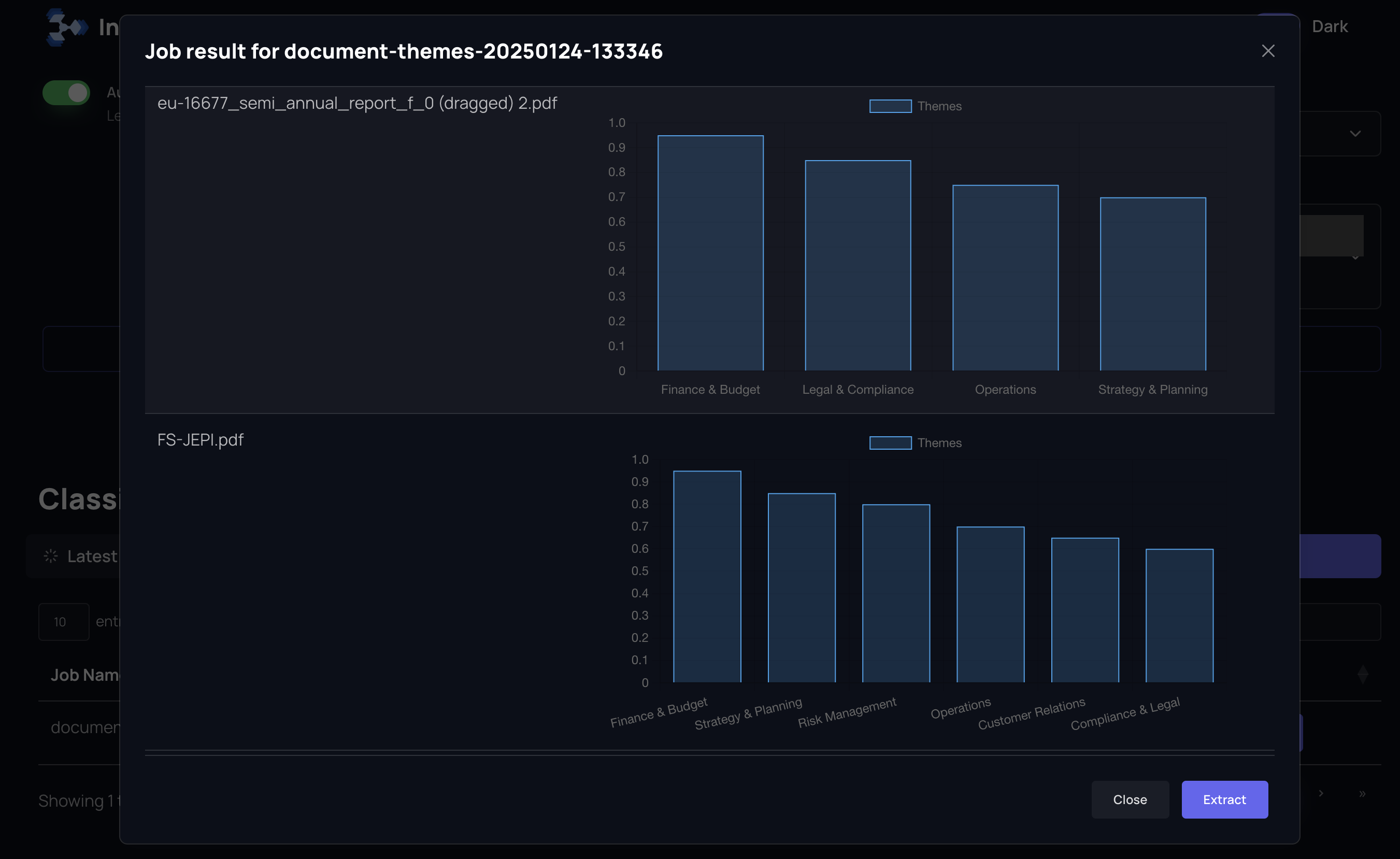
Task: Select the Latest tab
Action: pyautogui.click(x=94, y=556)
